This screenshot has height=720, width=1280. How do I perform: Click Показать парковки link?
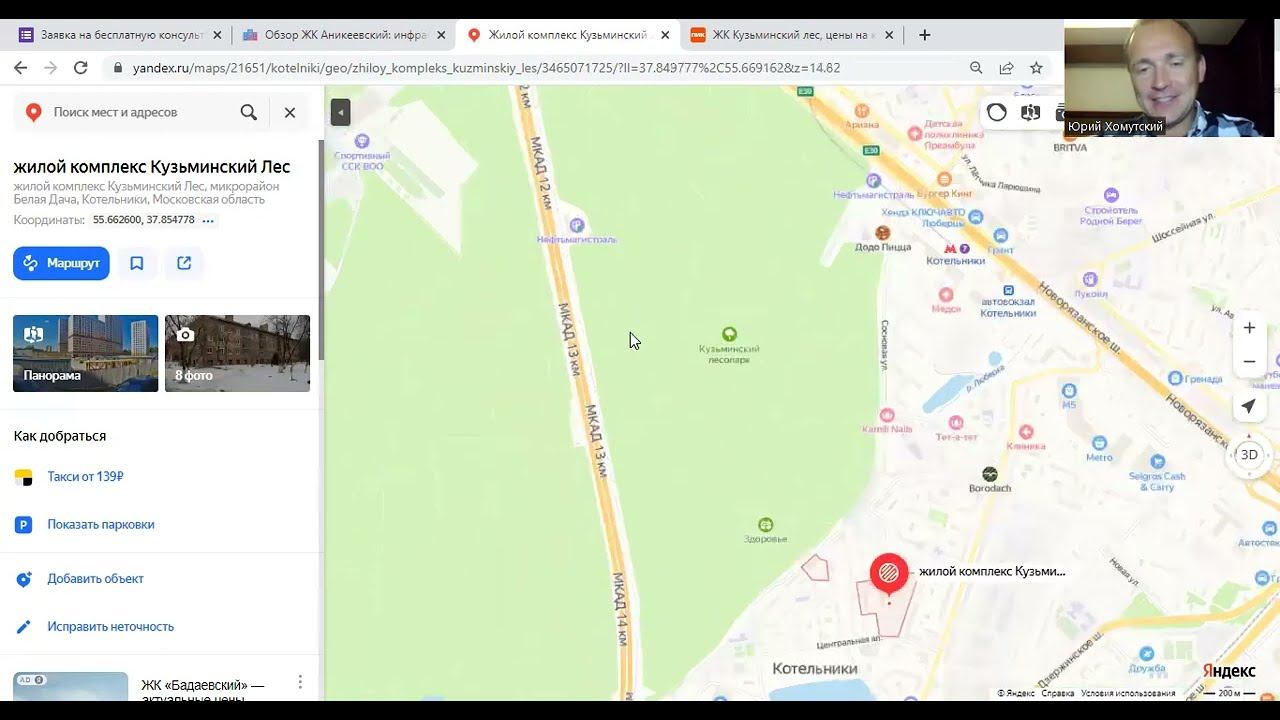pyautogui.click(x=101, y=524)
